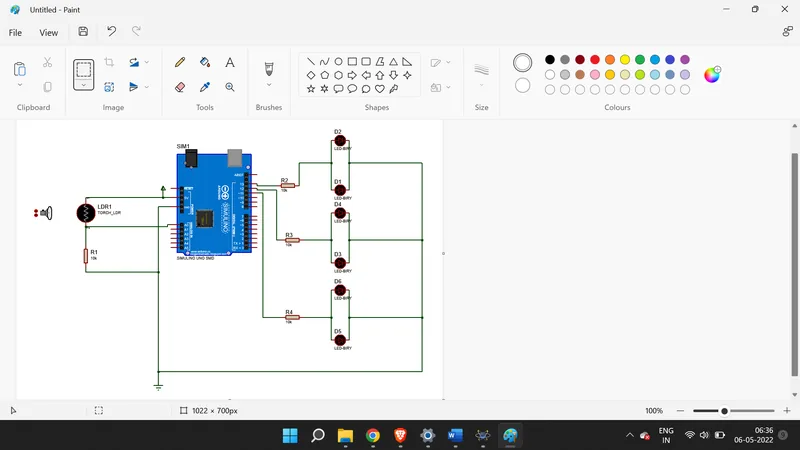Choose the Rectangle shape
The image size is (800, 450).
(352, 62)
